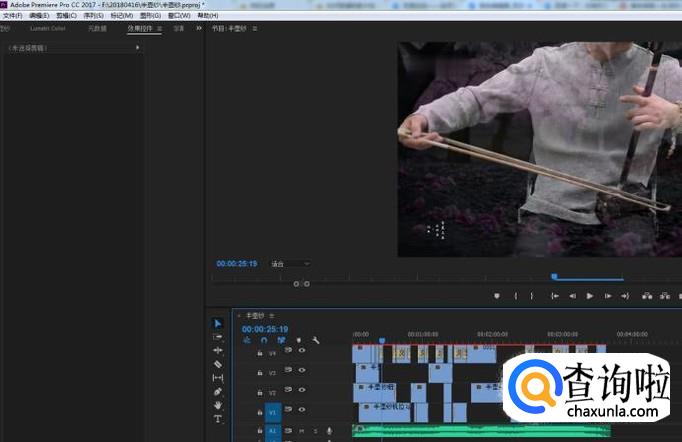Activate the Hand tool
Viewport: 682px width, 442px height.
(x=218, y=405)
